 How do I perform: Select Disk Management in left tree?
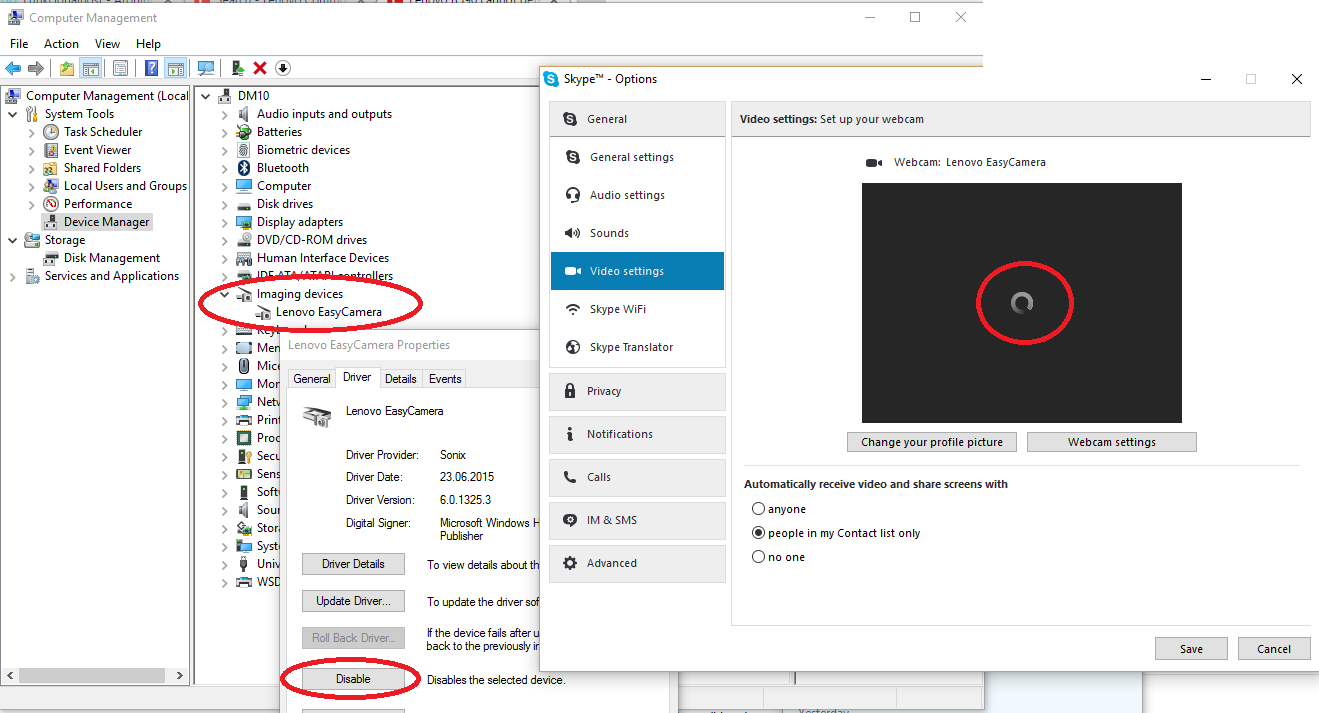[112, 258]
